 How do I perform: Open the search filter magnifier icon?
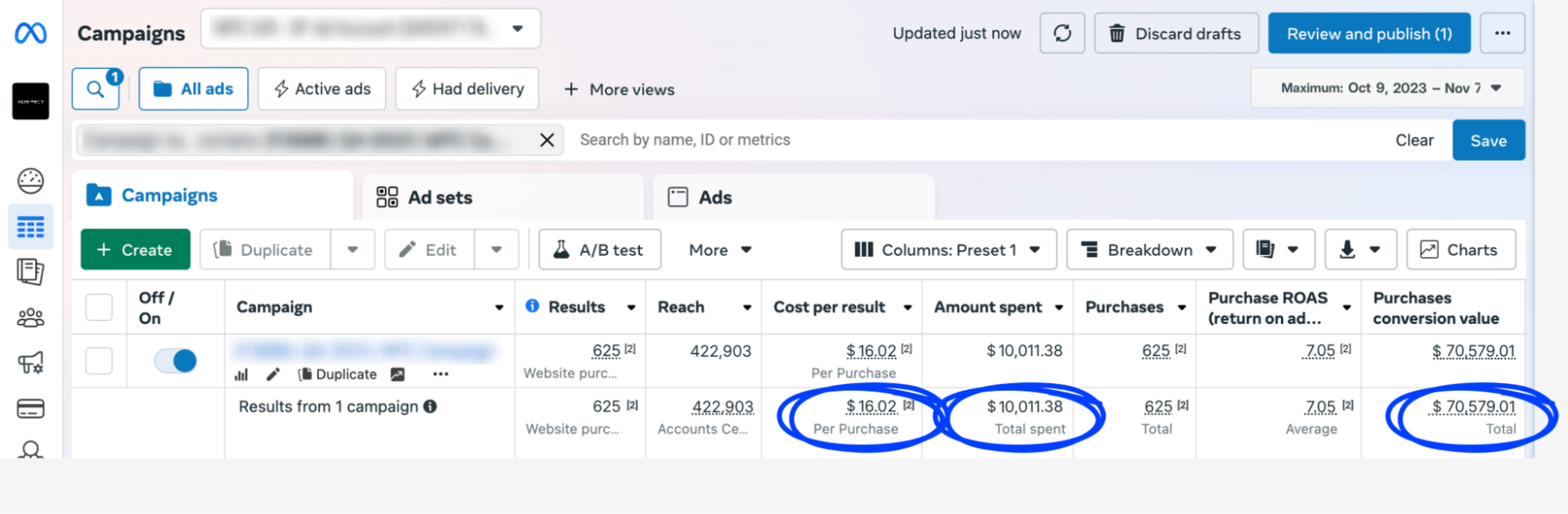pos(95,89)
